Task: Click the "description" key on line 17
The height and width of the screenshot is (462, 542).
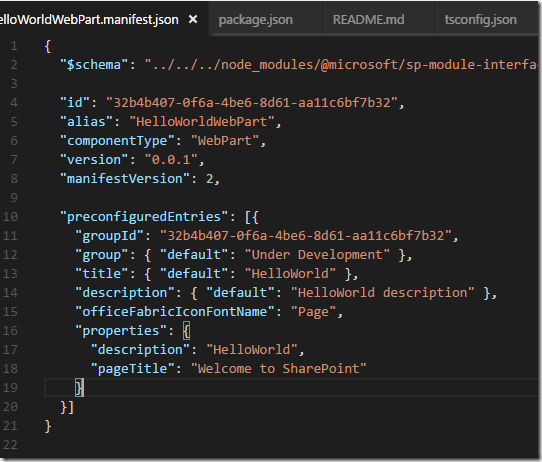Action: pyautogui.click(x=141, y=350)
